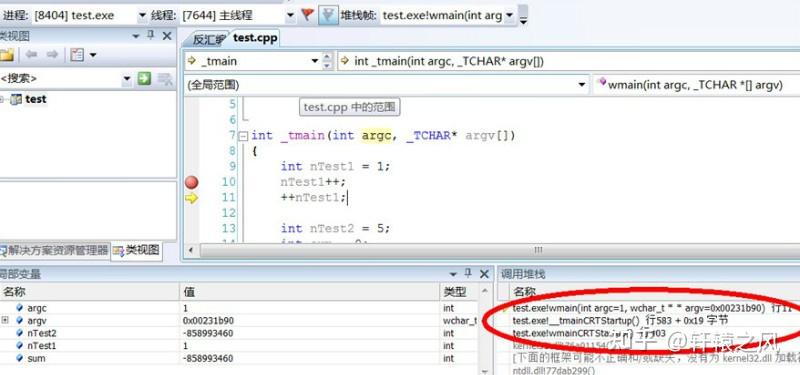The height and width of the screenshot is (375, 800).
Task: Select the nTest2 variable name in locals
Action: (x=42, y=333)
